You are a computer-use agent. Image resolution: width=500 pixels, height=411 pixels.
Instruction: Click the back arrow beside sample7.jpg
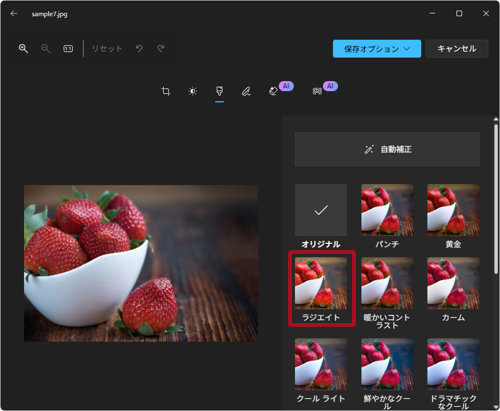[14, 13]
